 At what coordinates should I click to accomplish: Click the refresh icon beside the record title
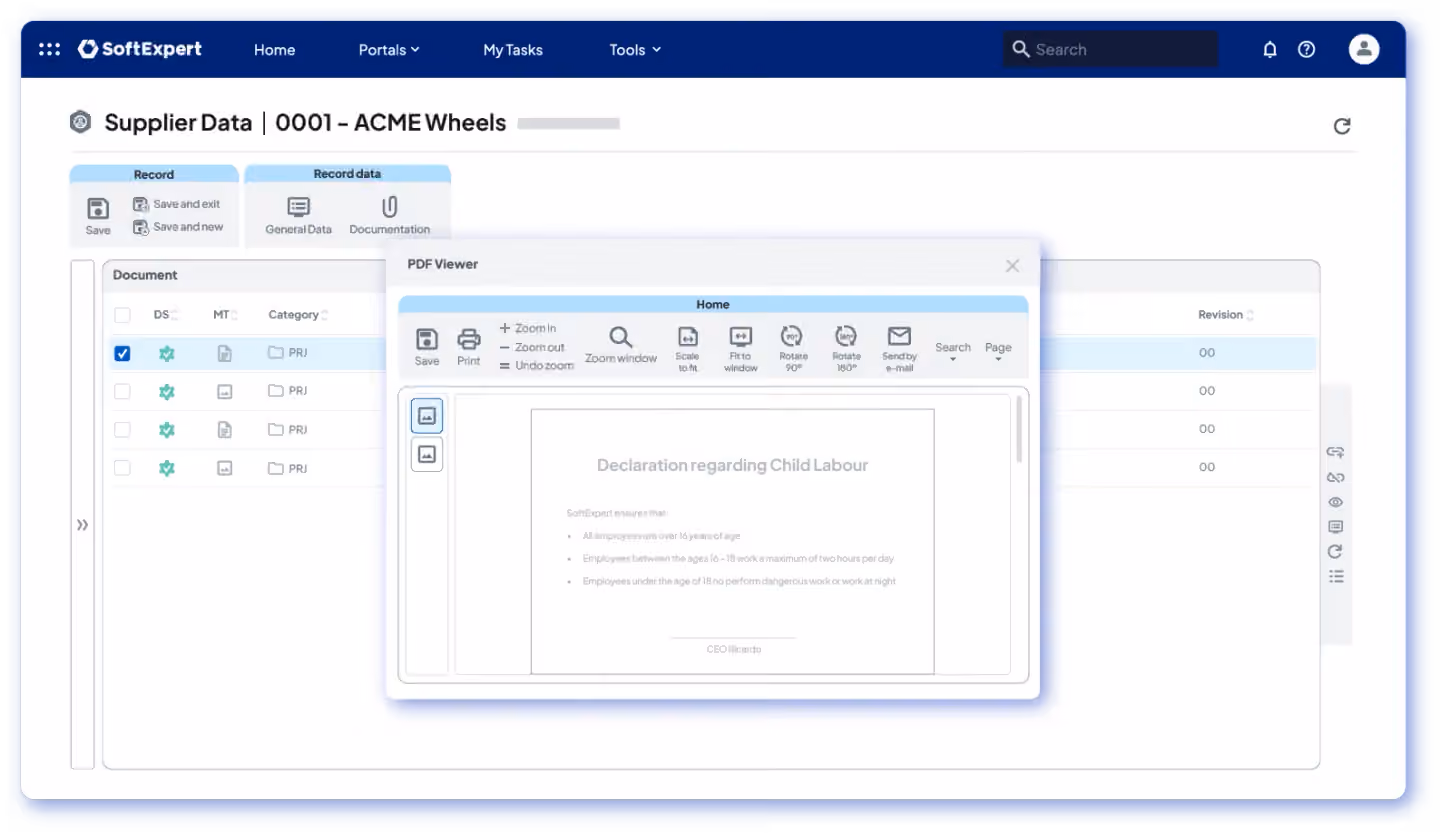click(x=1342, y=126)
